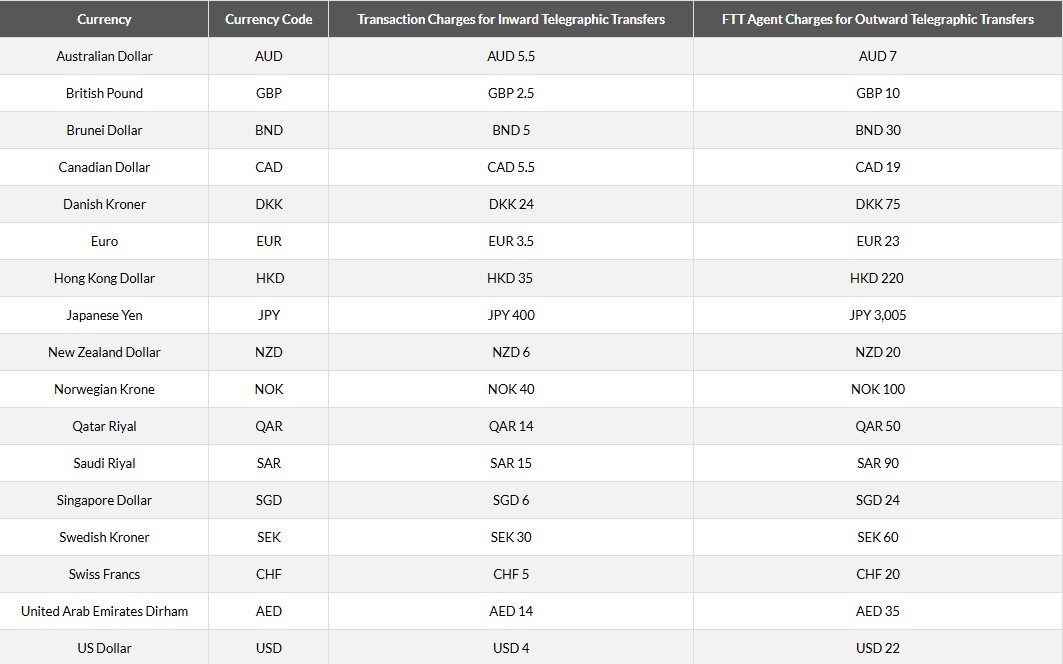
Task: Click the Currency column header
Action: (x=104, y=19)
